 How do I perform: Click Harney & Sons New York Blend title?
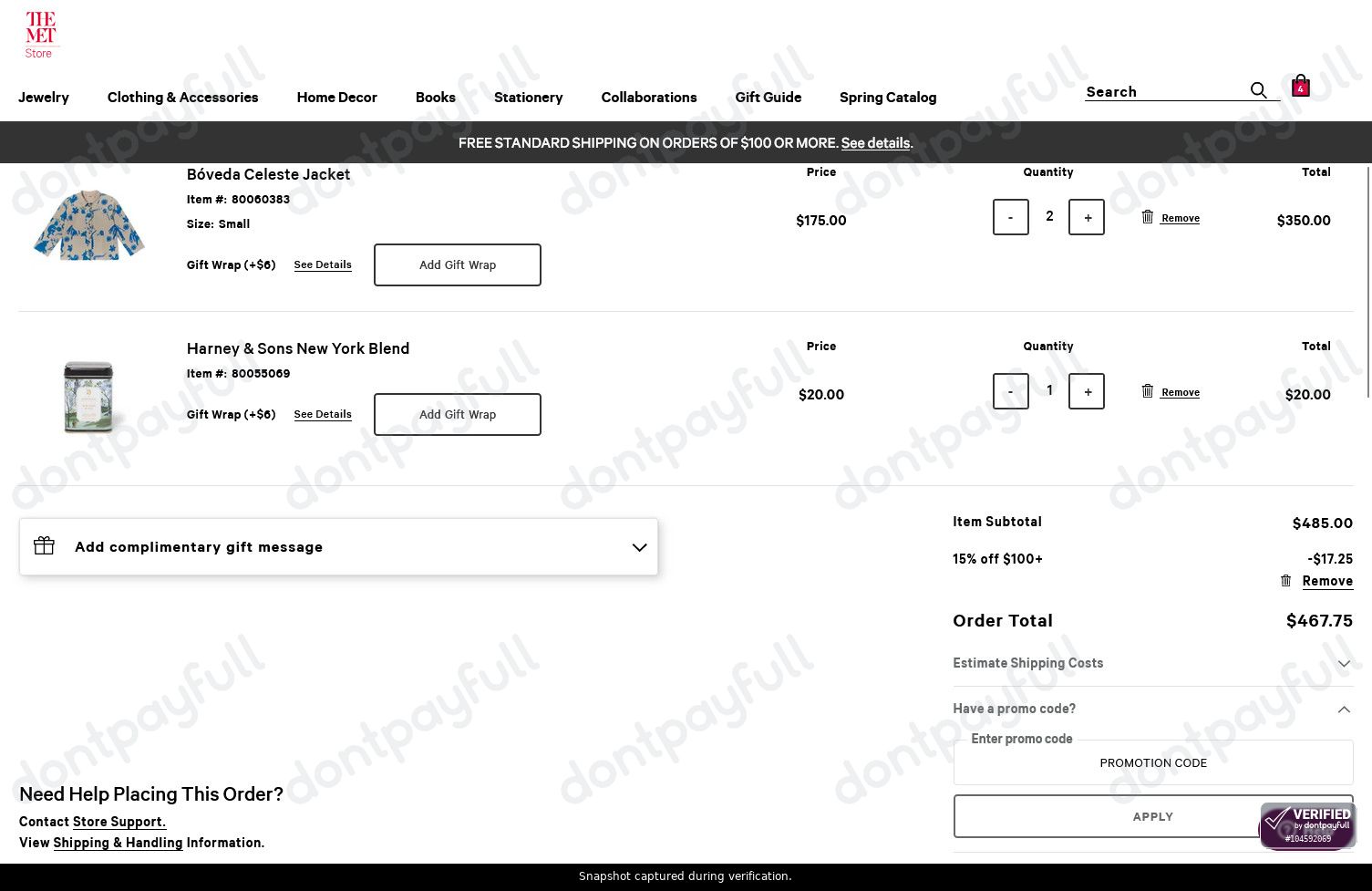(x=298, y=348)
